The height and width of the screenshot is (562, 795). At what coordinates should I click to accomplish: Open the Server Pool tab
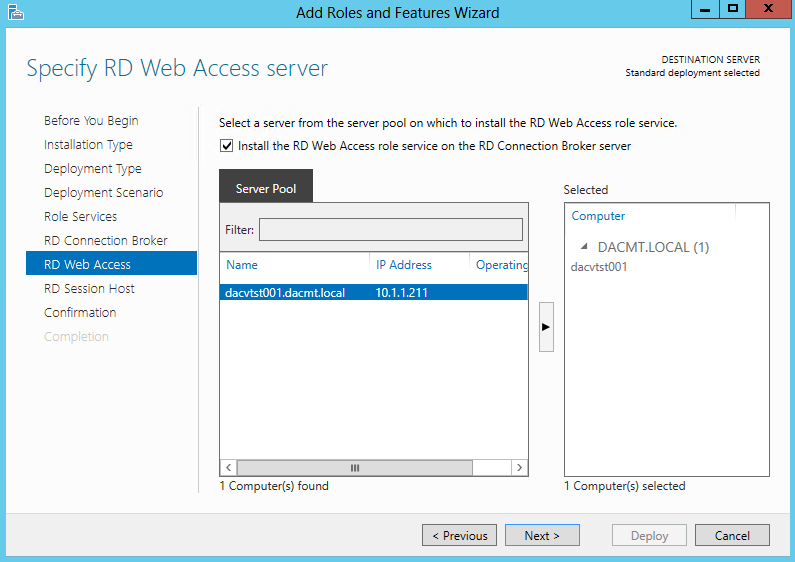pyautogui.click(x=266, y=189)
